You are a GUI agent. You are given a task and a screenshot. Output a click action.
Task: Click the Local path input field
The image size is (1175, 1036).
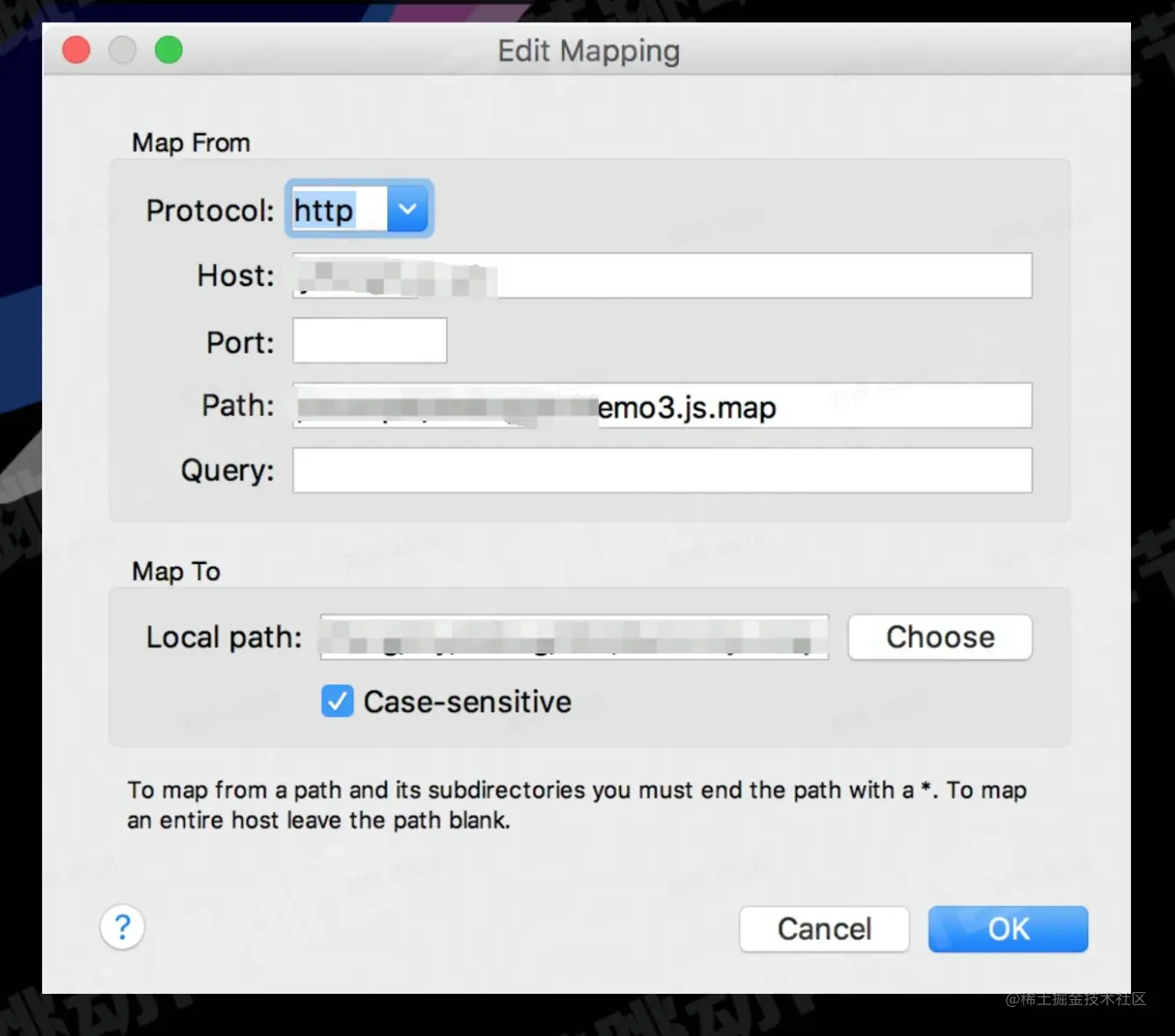574,637
